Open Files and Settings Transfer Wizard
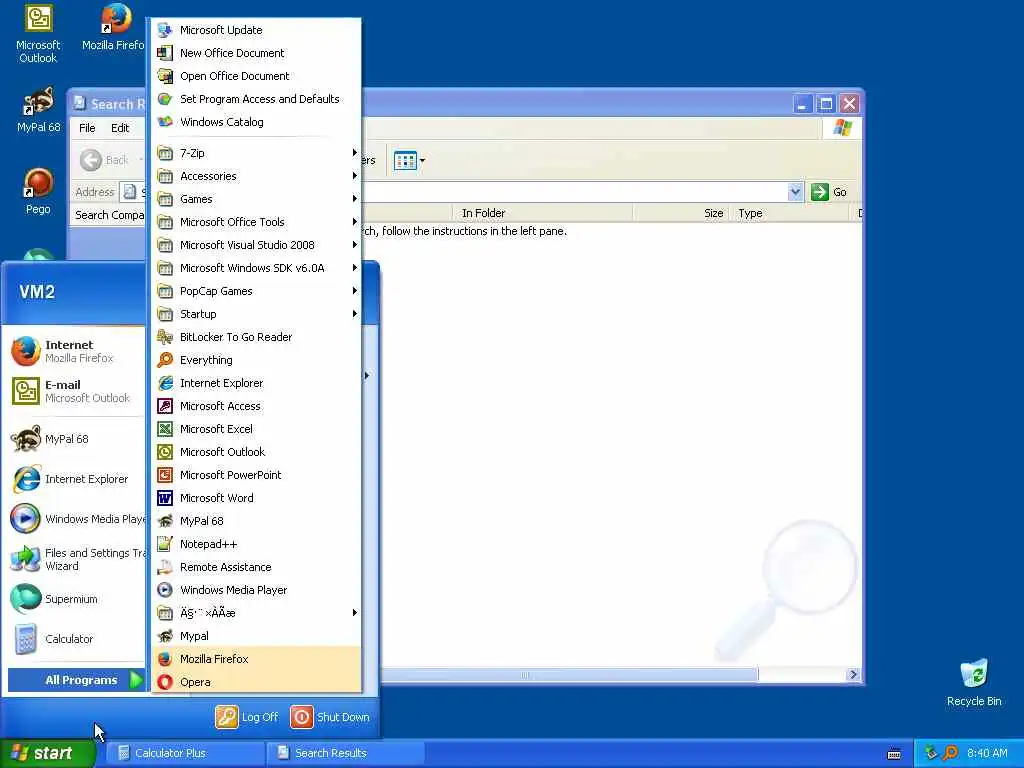Image resolution: width=1024 pixels, height=768 pixels. pos(75,559)
